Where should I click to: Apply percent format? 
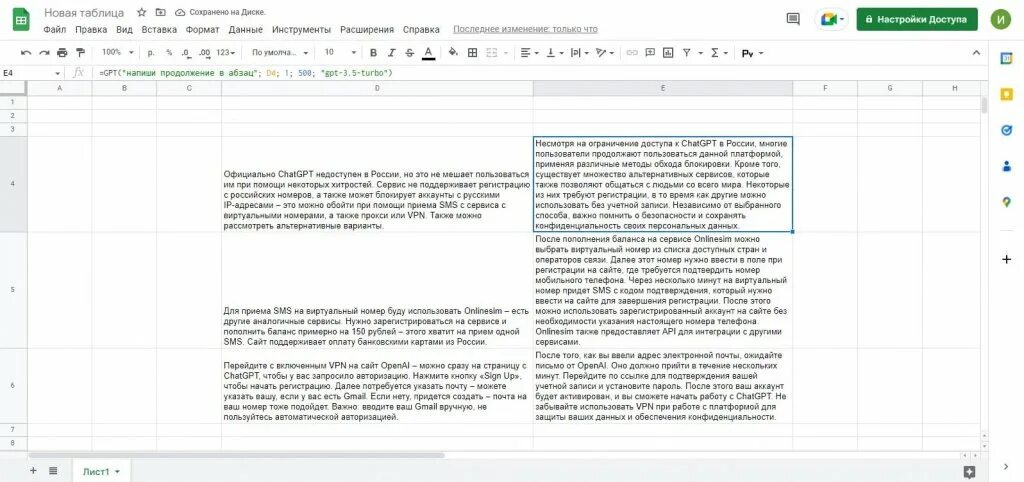(169, 52)
